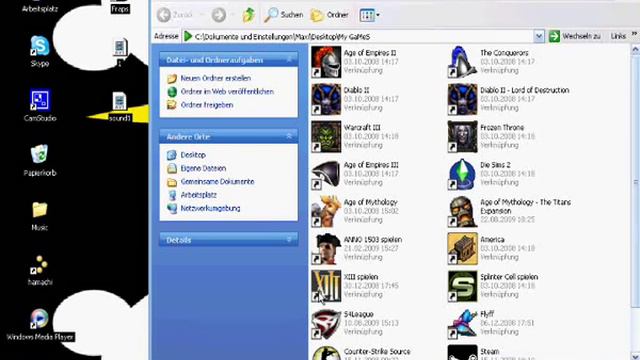Click the scrollbar up arrow

(636, 50)
